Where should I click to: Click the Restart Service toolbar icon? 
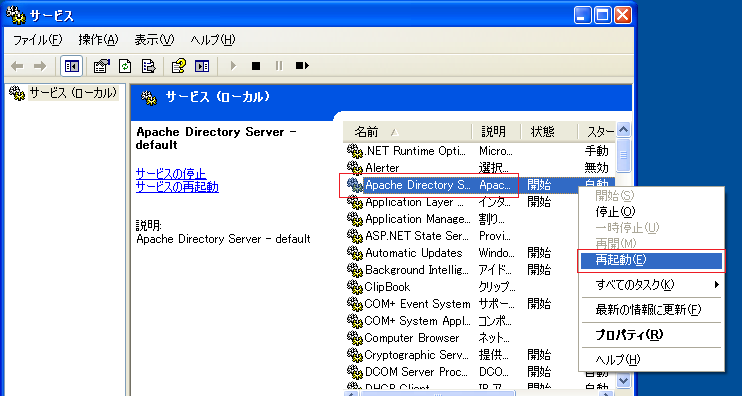[x=302, y=66]
